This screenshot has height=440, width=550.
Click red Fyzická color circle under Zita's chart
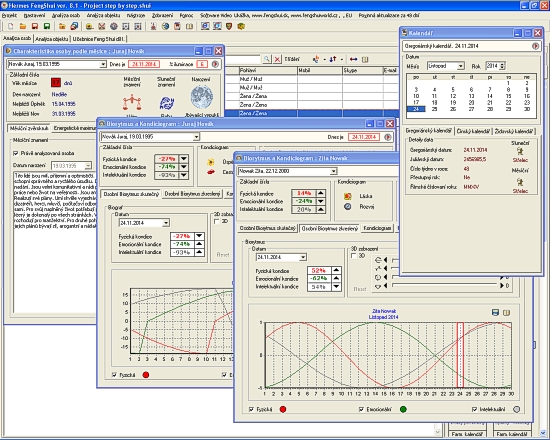pos(283,409)
